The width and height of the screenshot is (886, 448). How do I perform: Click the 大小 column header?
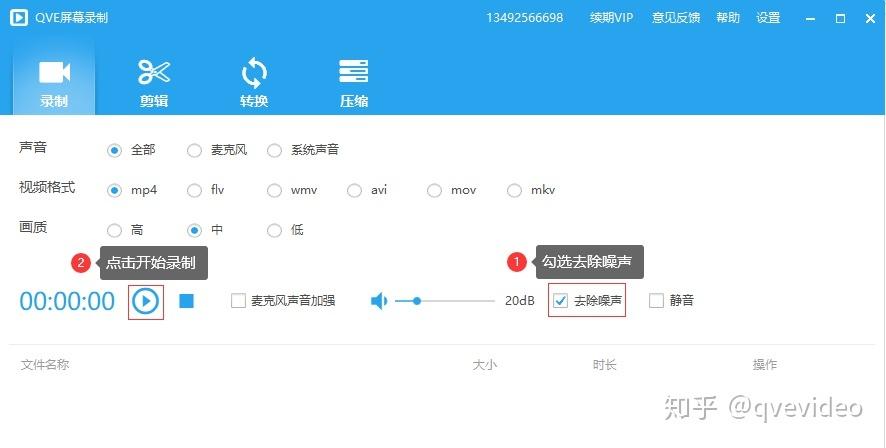tap(485, 365)
